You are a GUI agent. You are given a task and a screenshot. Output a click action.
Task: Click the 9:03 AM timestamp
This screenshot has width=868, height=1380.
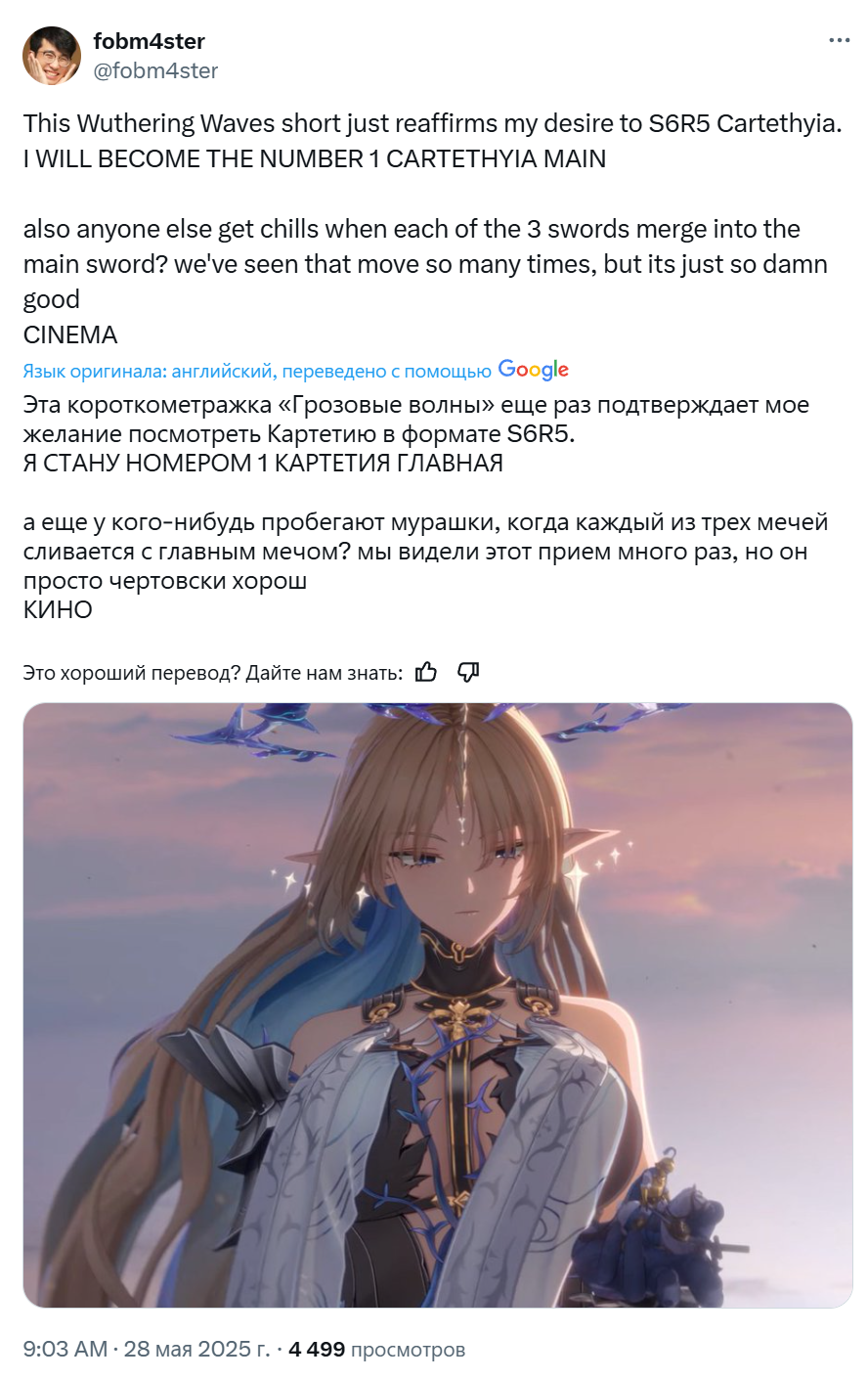[65, 1349]
